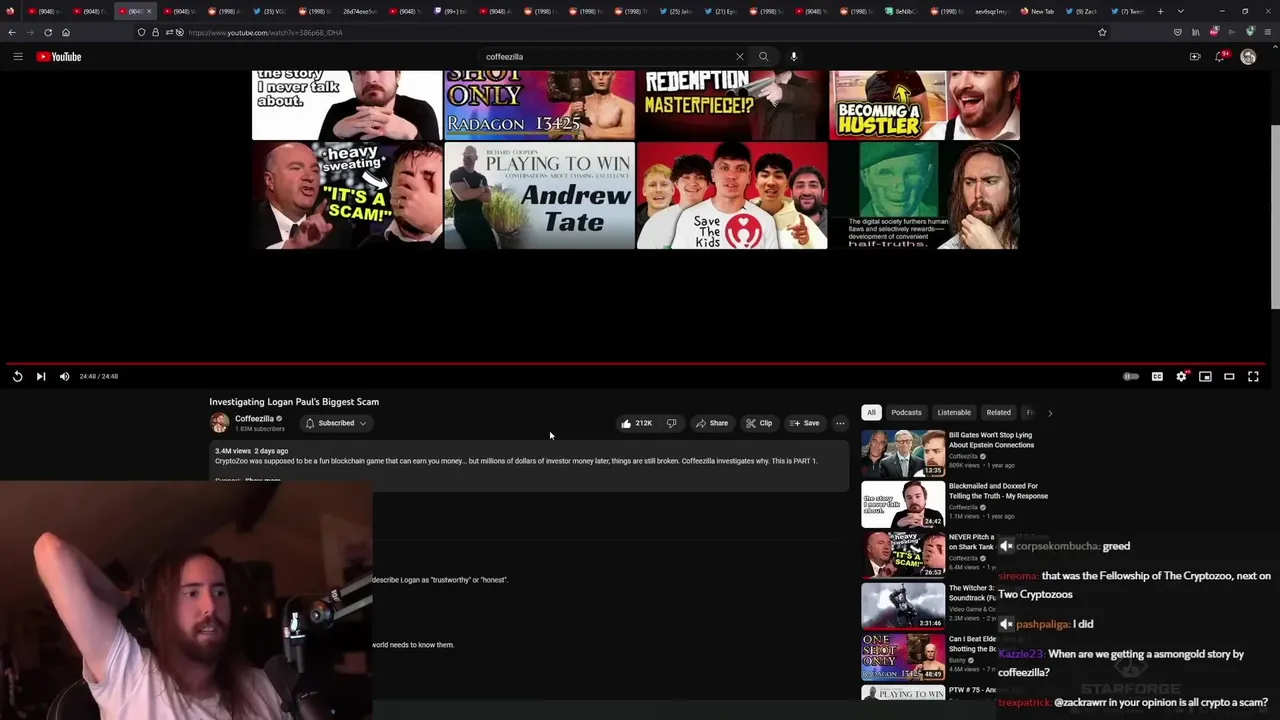Open the player settings gear
This screenshot has height=720, width=1280.
click(1181, 376)
